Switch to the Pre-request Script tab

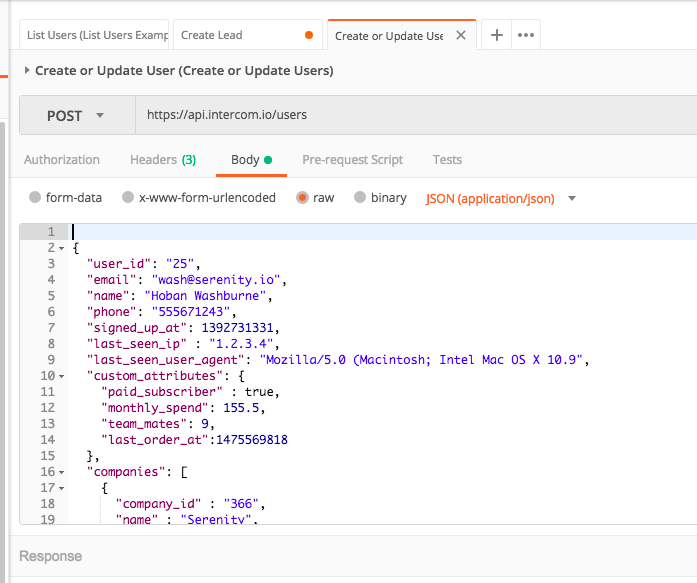point(352,160)
